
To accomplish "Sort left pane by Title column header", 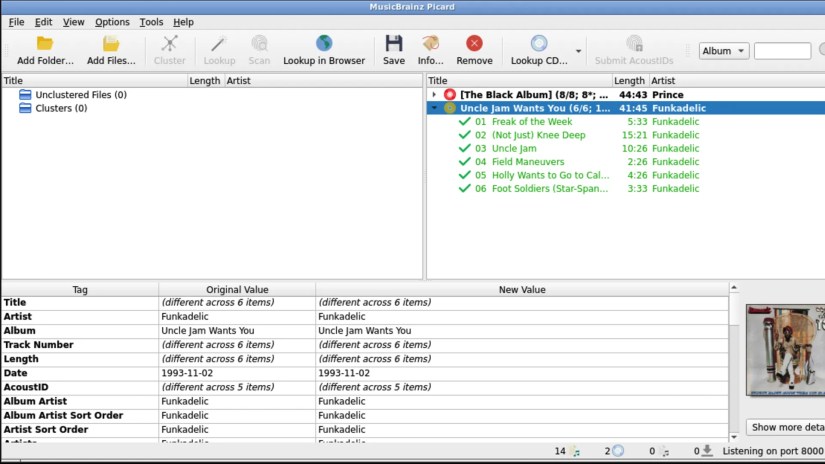I will tap(95, 80).
